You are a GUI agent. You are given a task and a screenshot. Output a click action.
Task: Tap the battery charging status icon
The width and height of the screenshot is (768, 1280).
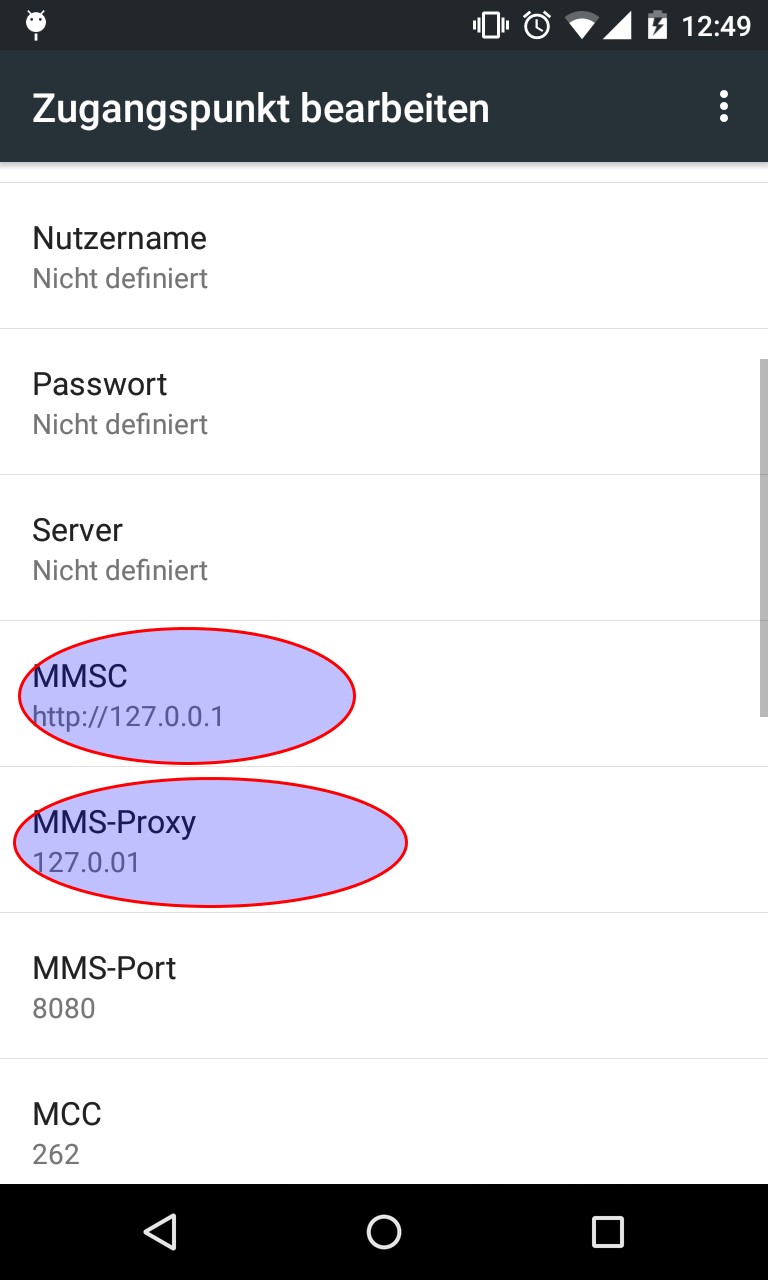[657, 25]
